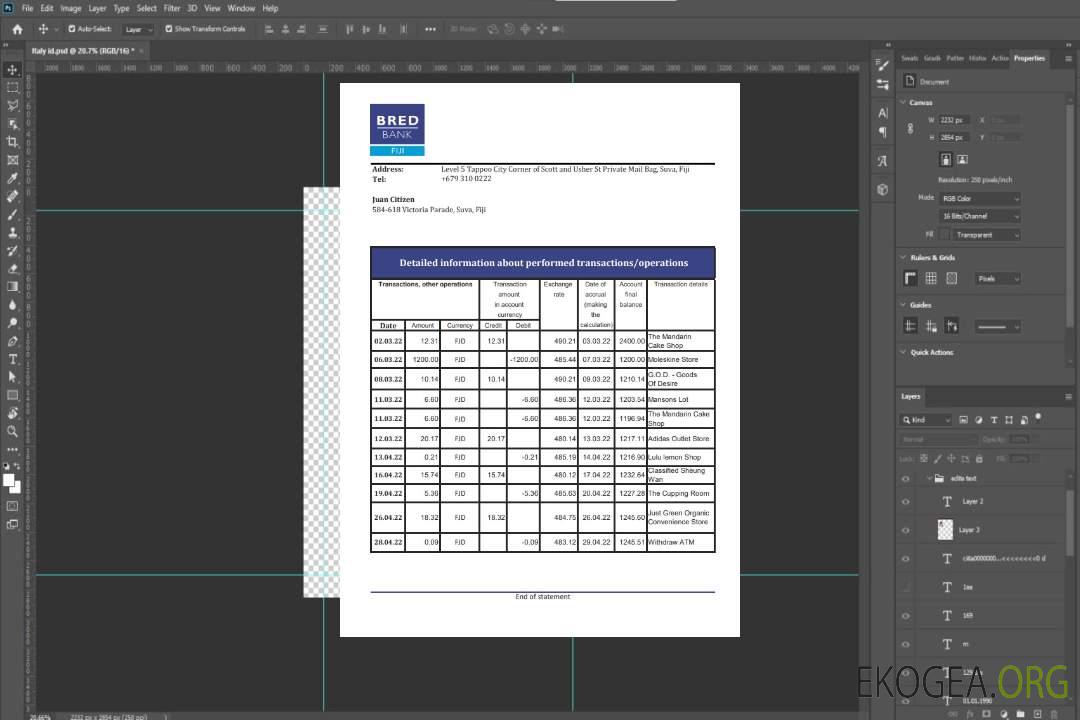Toggle the Auto-Select checkbox

click(72, 29)
